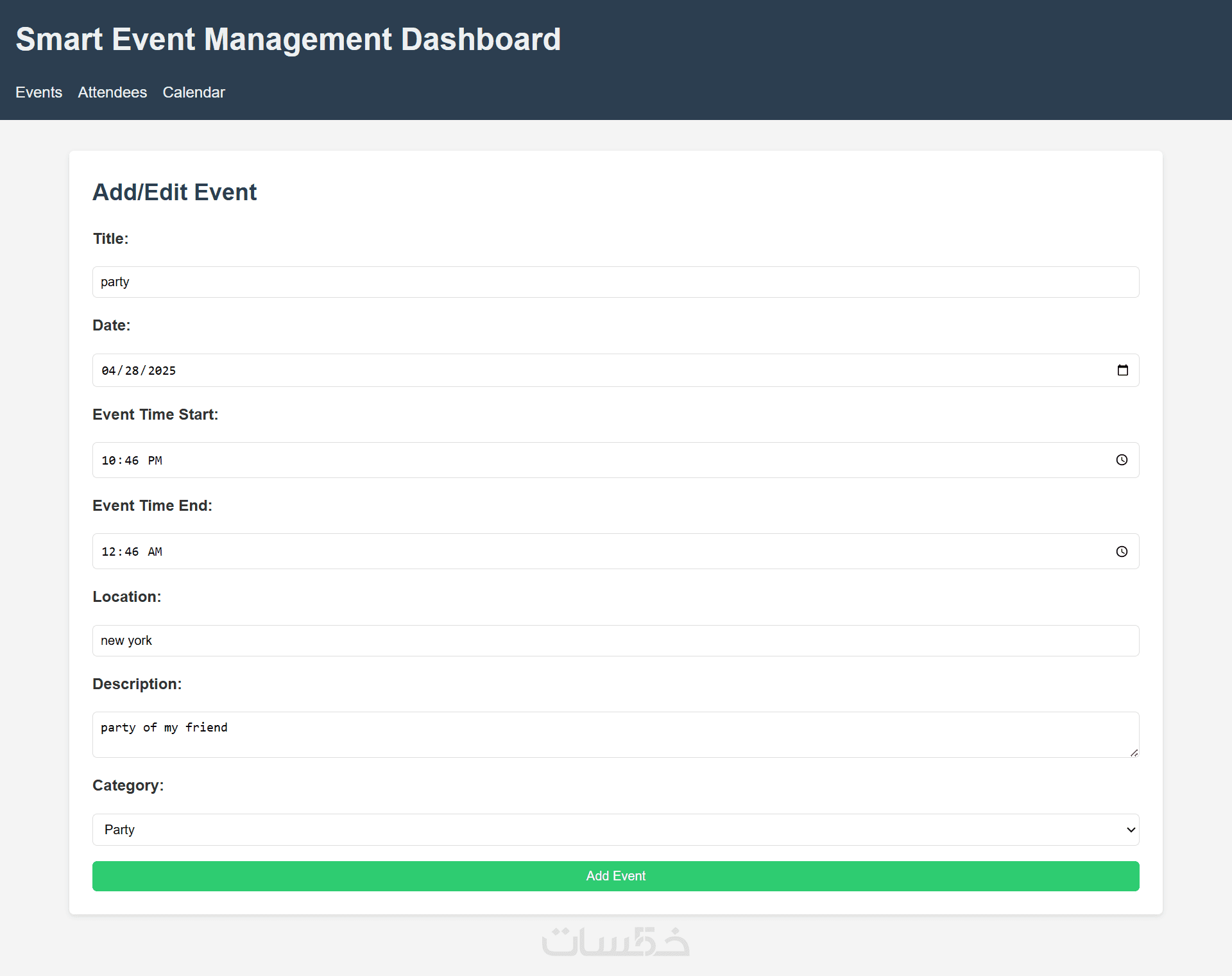
Task: Grab the Description textarea resize handle
Action: (1134, 753)
